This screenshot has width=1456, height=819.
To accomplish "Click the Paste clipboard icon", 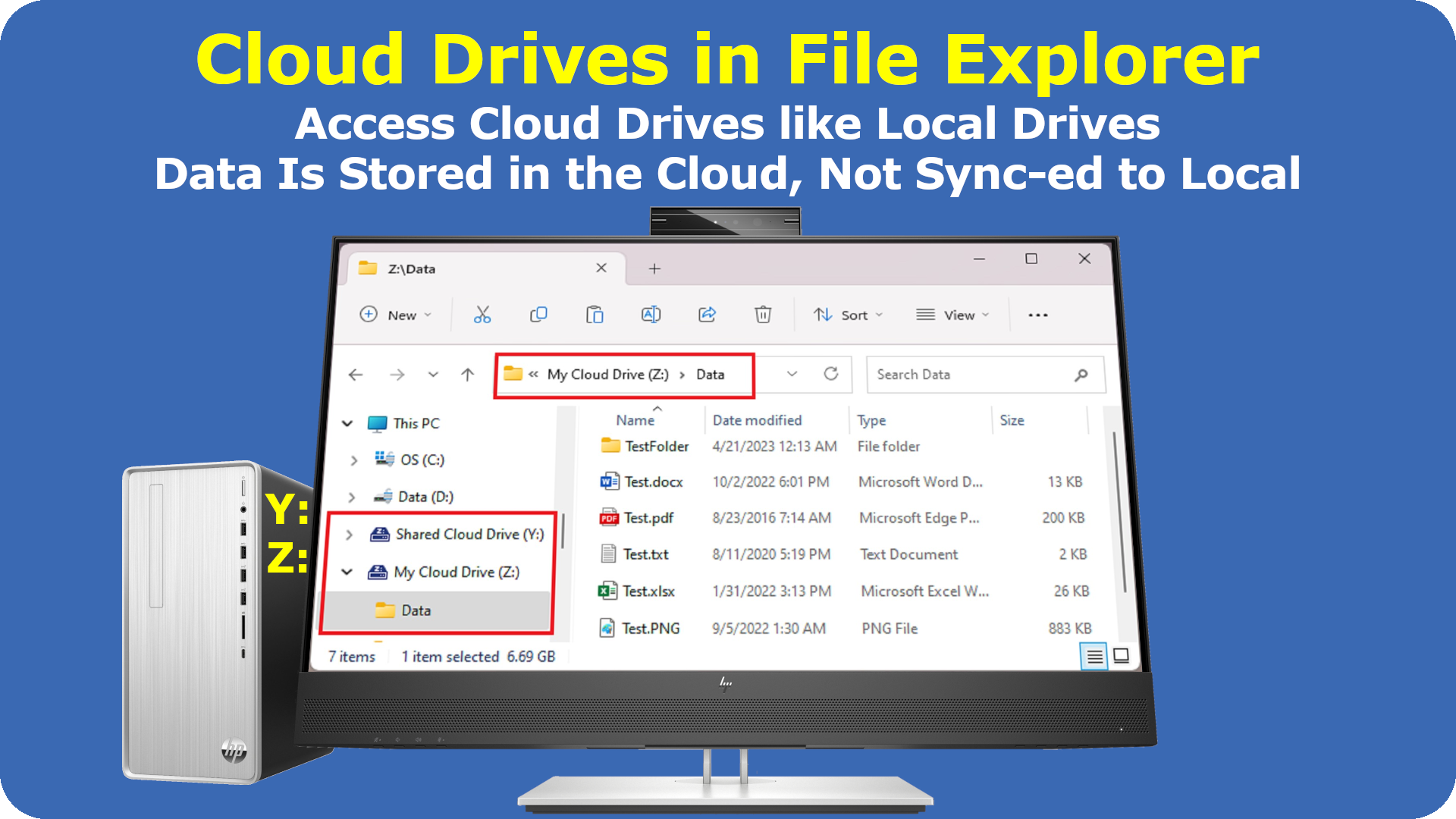I will 595,315.
